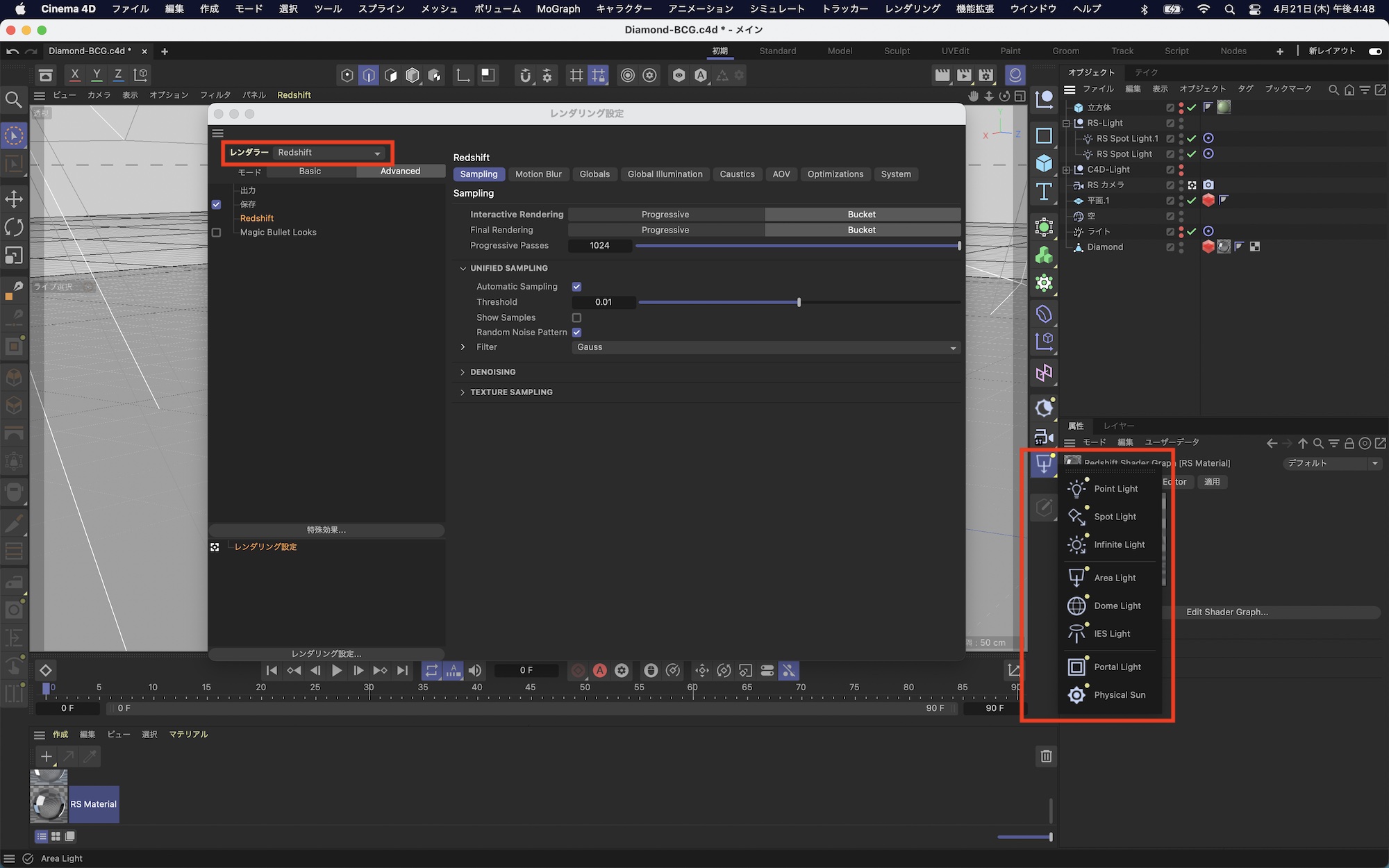Viewport: 1389px width, 868px height.
Task: Click the Threshold slider handle
Action: coord(799,302)
